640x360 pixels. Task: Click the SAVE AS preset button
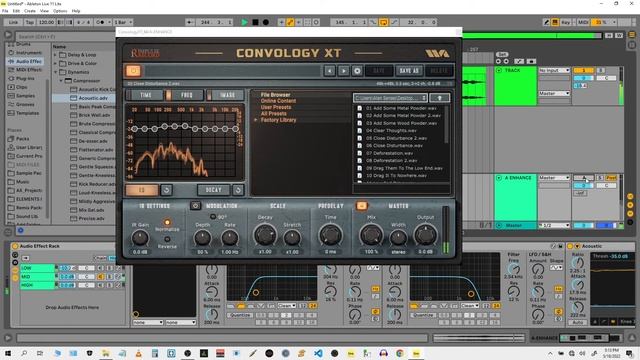point(409,71)
